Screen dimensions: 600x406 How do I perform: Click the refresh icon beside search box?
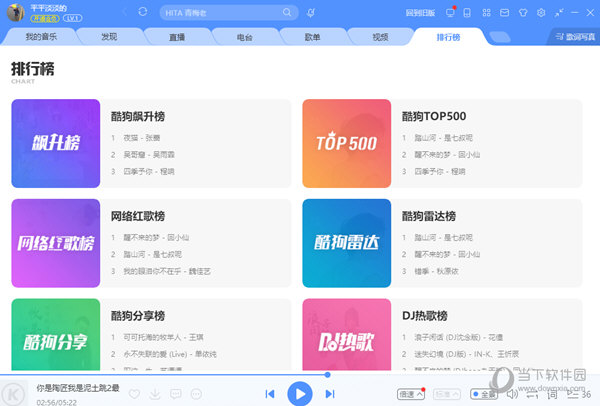pyautogui.click(x=143, y=12)
